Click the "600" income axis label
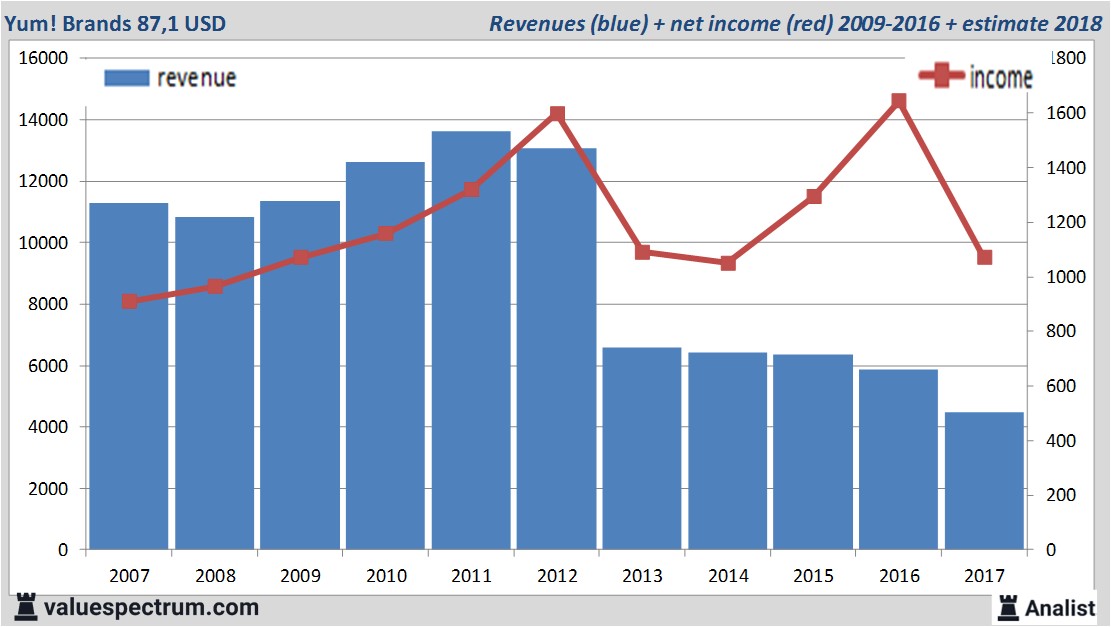This screenshot has width=1111, height=627. [x=1061, y=386]
